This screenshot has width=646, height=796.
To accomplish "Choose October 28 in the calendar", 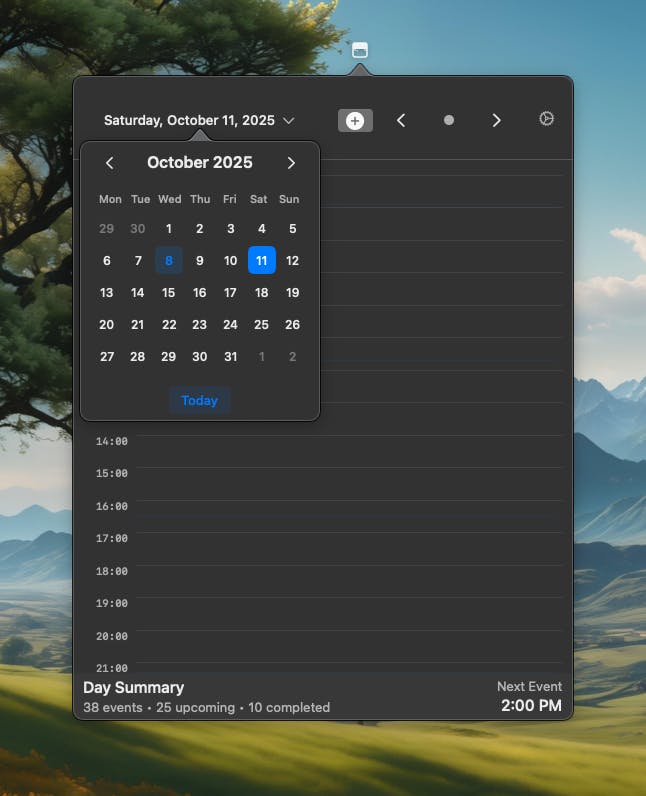I will click(138, 356).
